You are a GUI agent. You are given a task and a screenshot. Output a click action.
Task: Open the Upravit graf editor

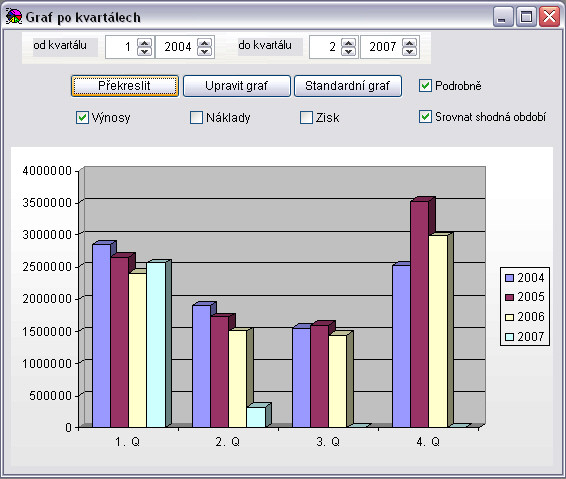236,86
